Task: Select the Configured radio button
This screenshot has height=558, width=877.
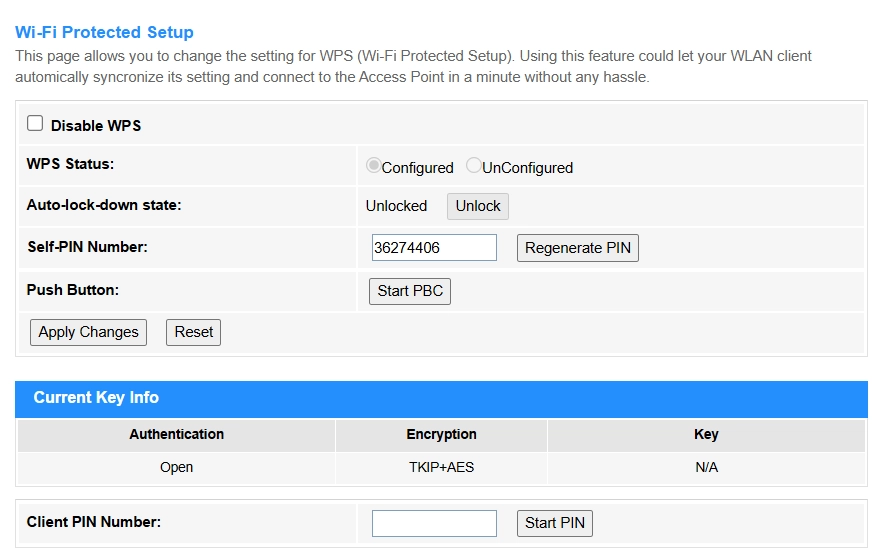Action: click(x=373, y=166)
